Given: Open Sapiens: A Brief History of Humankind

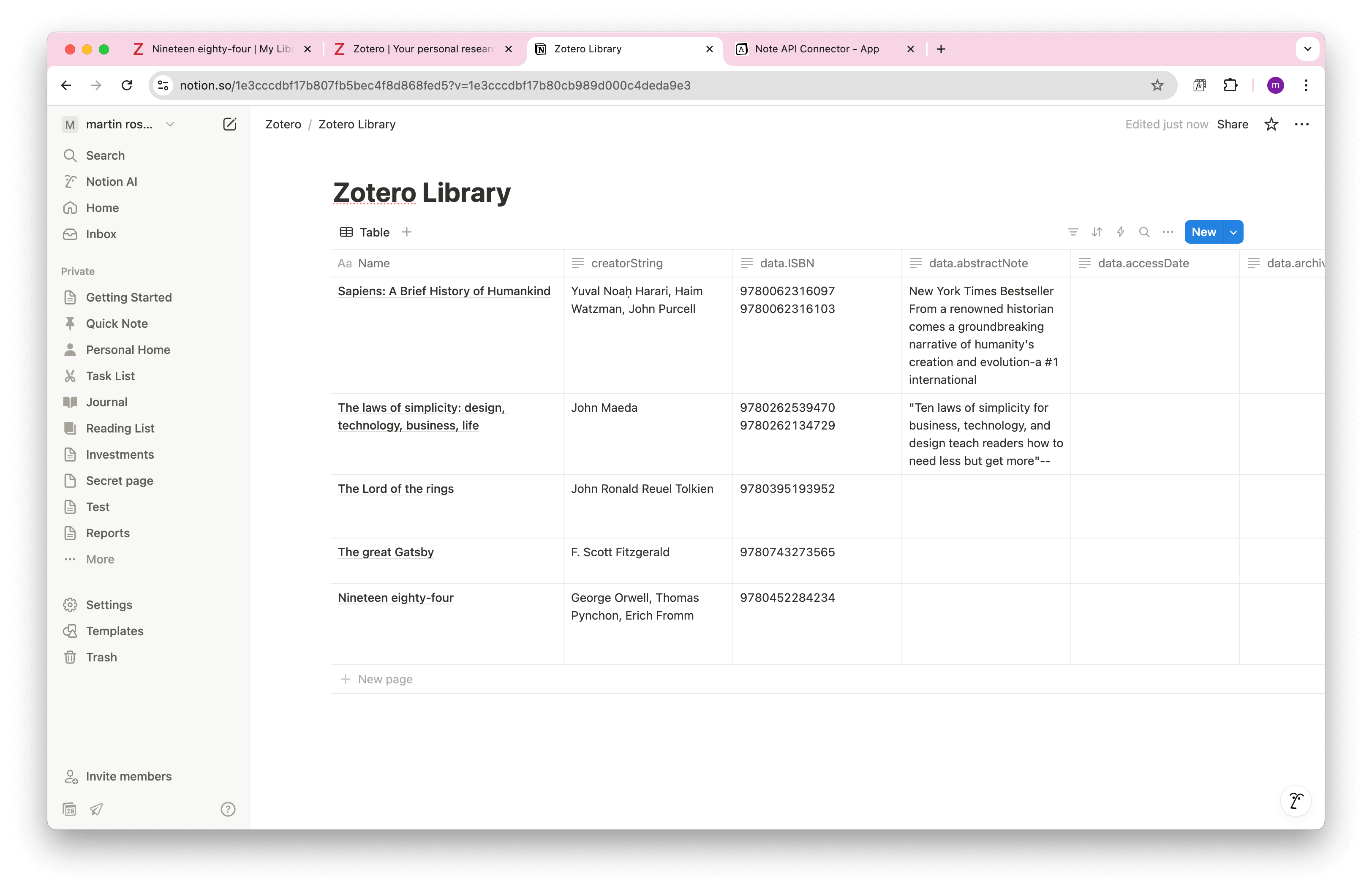Looking at the screenshot, I should click(x=444, y=291).
